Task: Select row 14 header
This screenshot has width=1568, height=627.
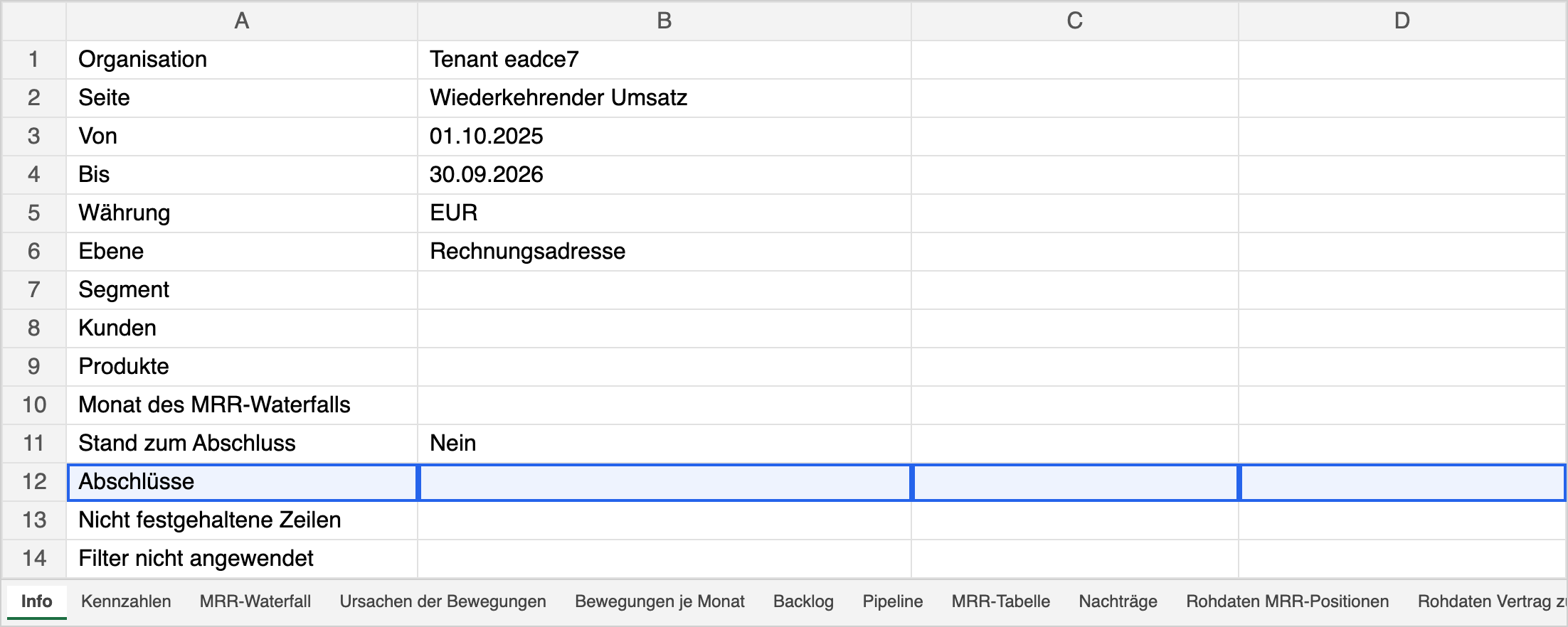Action: 34,558
